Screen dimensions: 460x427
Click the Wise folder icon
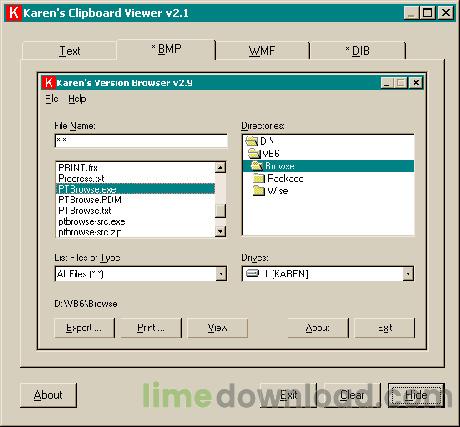coord(259,191)
